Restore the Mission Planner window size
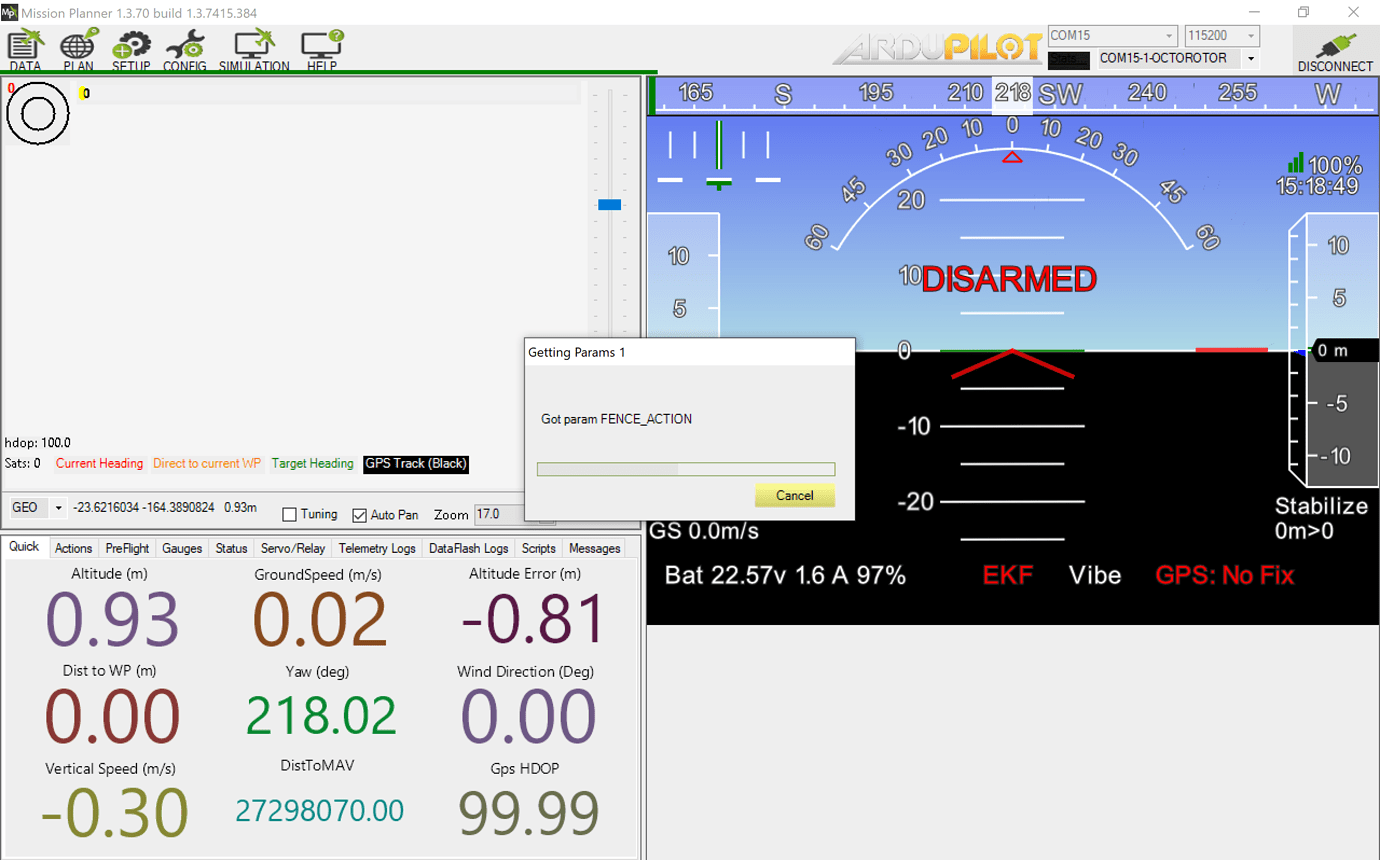This screenshot has width=1380, height=860. [1303, 12]
